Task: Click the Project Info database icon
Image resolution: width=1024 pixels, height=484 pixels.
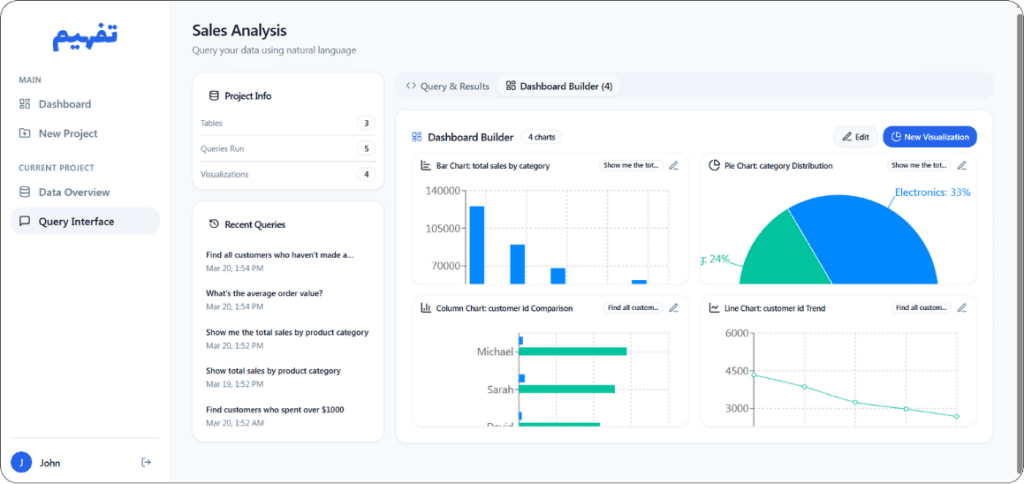Action: [x=214, y=96]
